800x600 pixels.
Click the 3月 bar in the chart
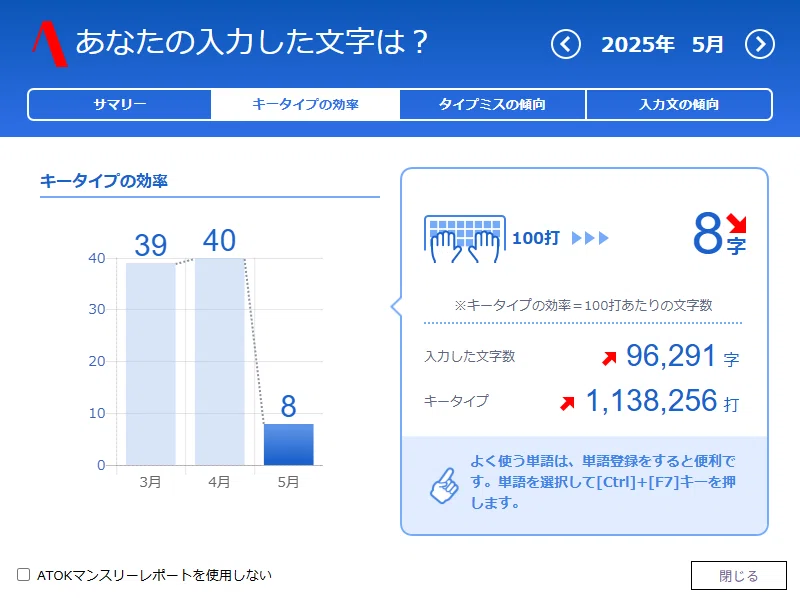(151, 364)
